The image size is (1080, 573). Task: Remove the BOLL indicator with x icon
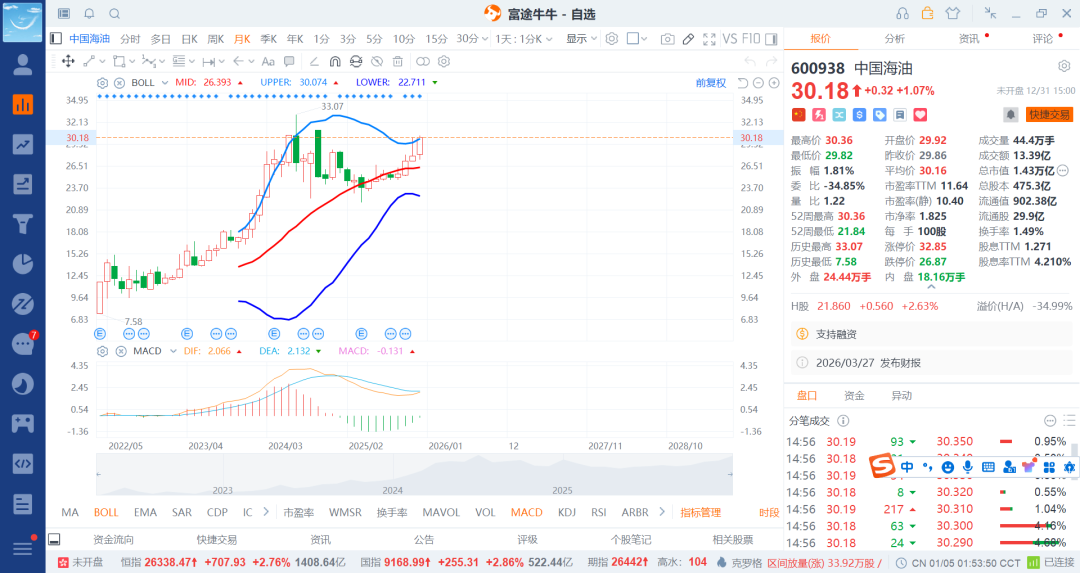coord(119,83)
